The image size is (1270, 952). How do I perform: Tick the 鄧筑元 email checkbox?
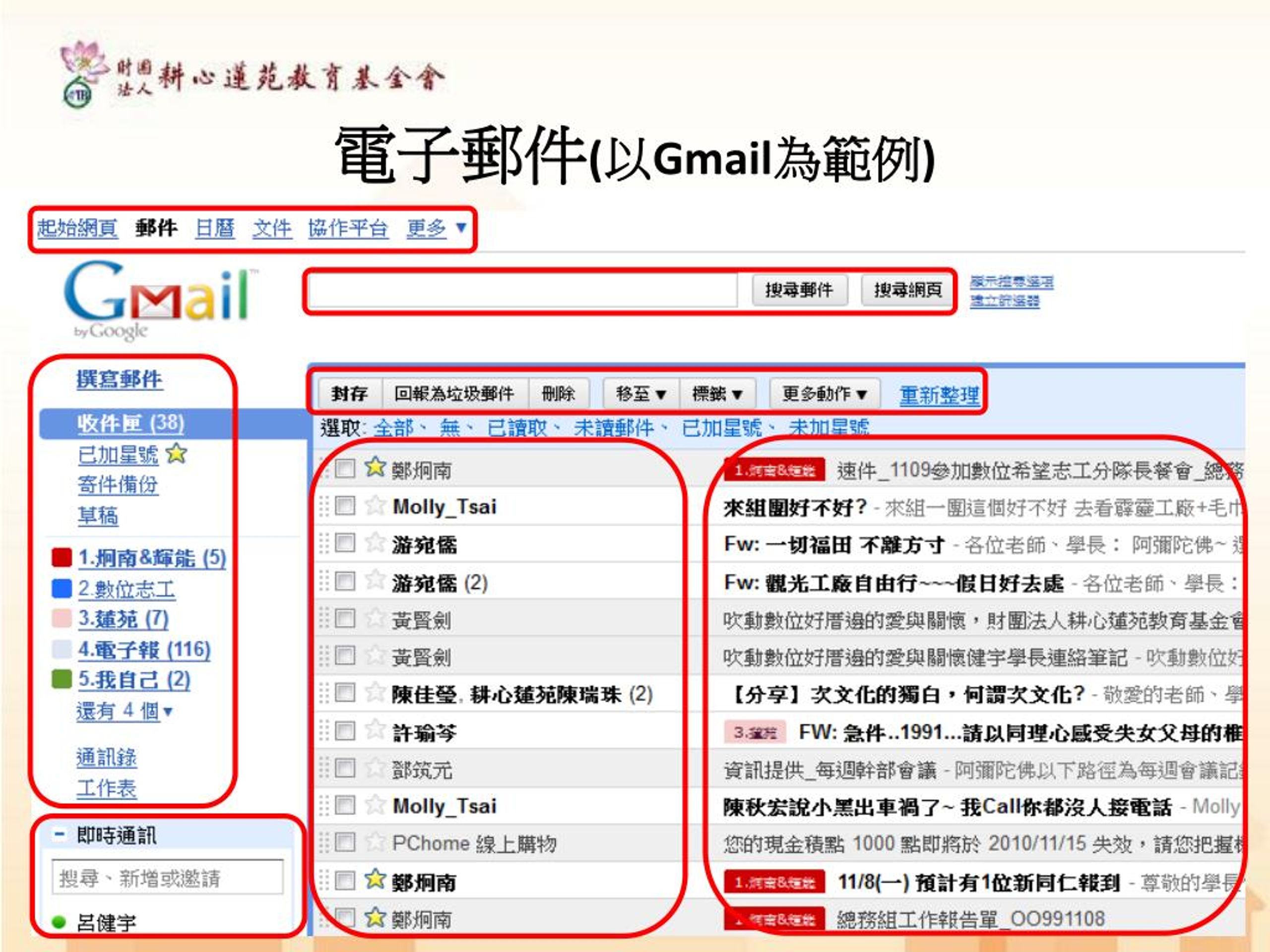[x=344, y=768]
